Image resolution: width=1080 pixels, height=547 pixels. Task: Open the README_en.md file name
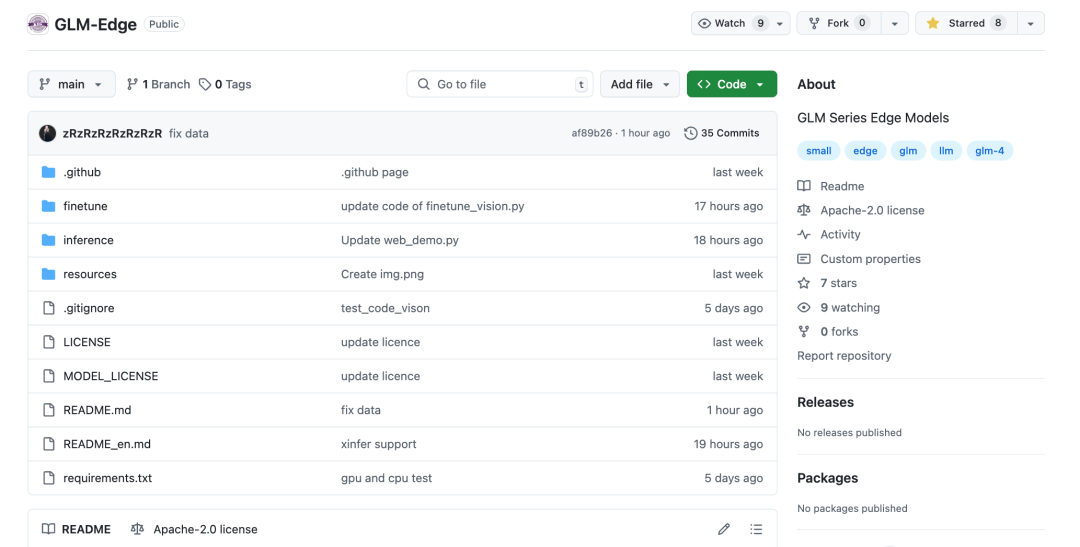107,444
